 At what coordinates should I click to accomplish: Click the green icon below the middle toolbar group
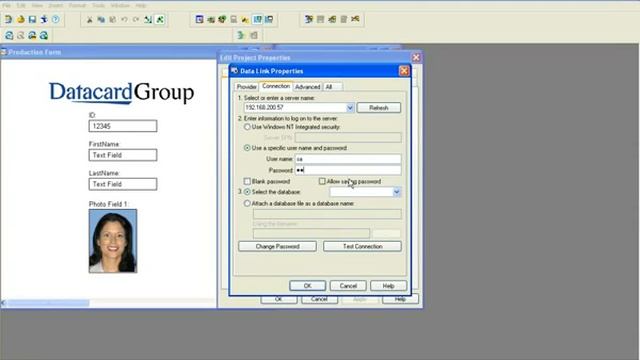pyautogui.click(x=241, y=36)
